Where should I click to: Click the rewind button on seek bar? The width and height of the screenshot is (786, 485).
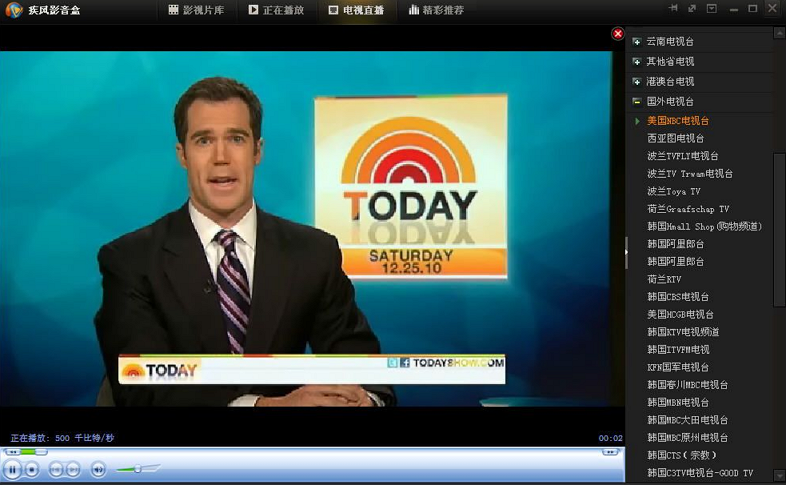[x=13, y=452]
